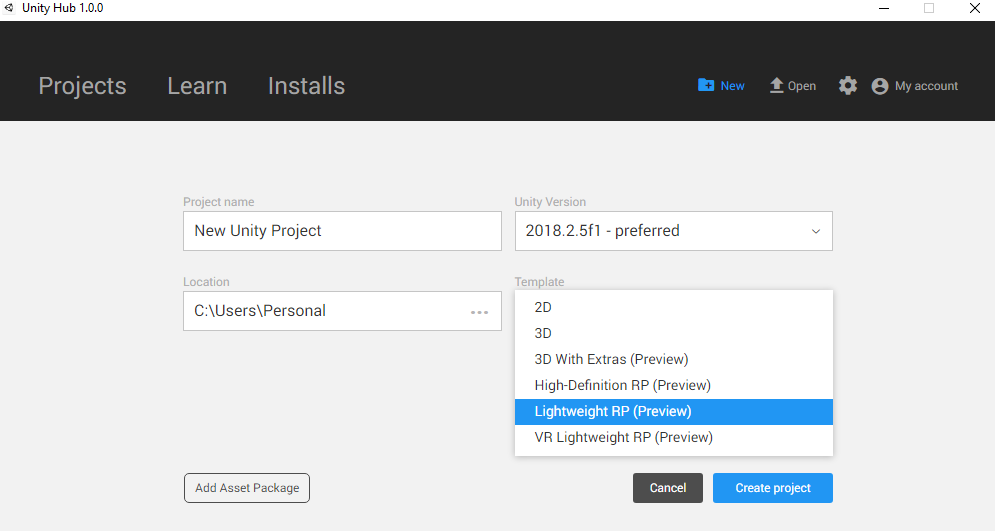Click into the Project name field
The width and height of the screenshot is (995, 531).
coord(342,231)
